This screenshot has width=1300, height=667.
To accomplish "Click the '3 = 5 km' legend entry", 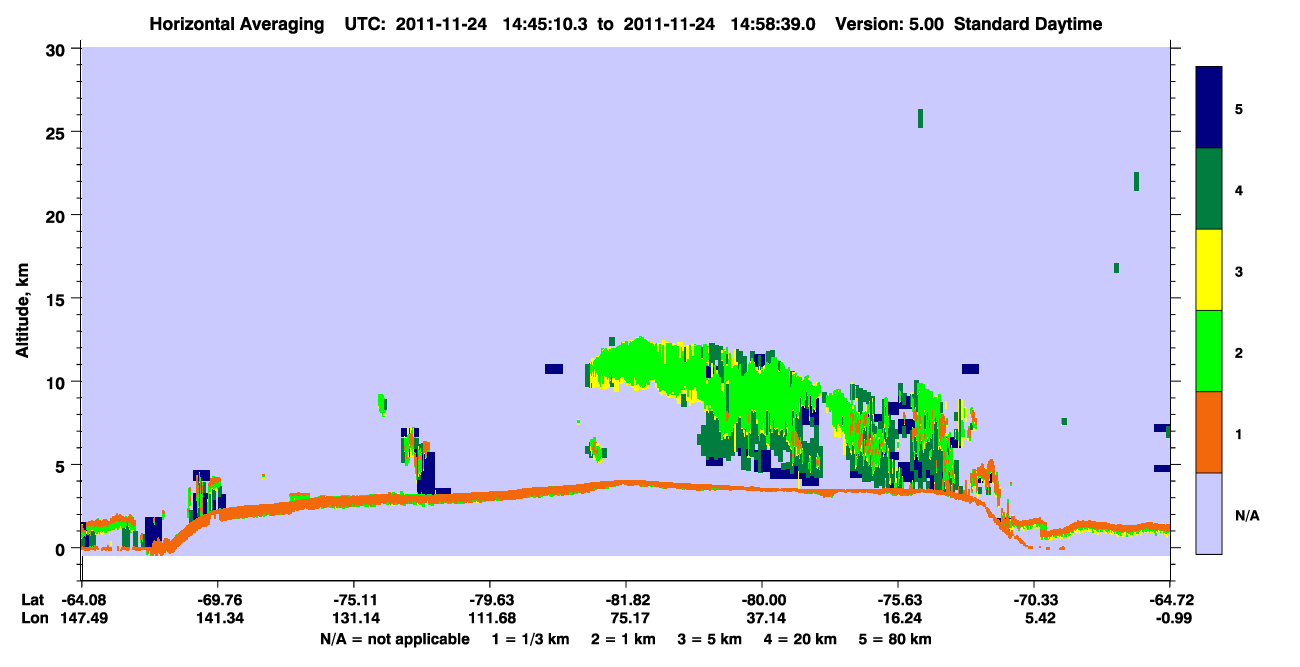I will click(x=709, y=639).
